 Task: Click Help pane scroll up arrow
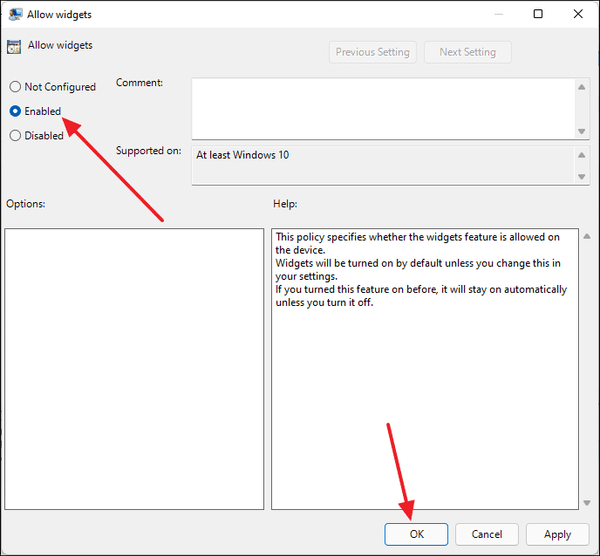pos(587,236)
